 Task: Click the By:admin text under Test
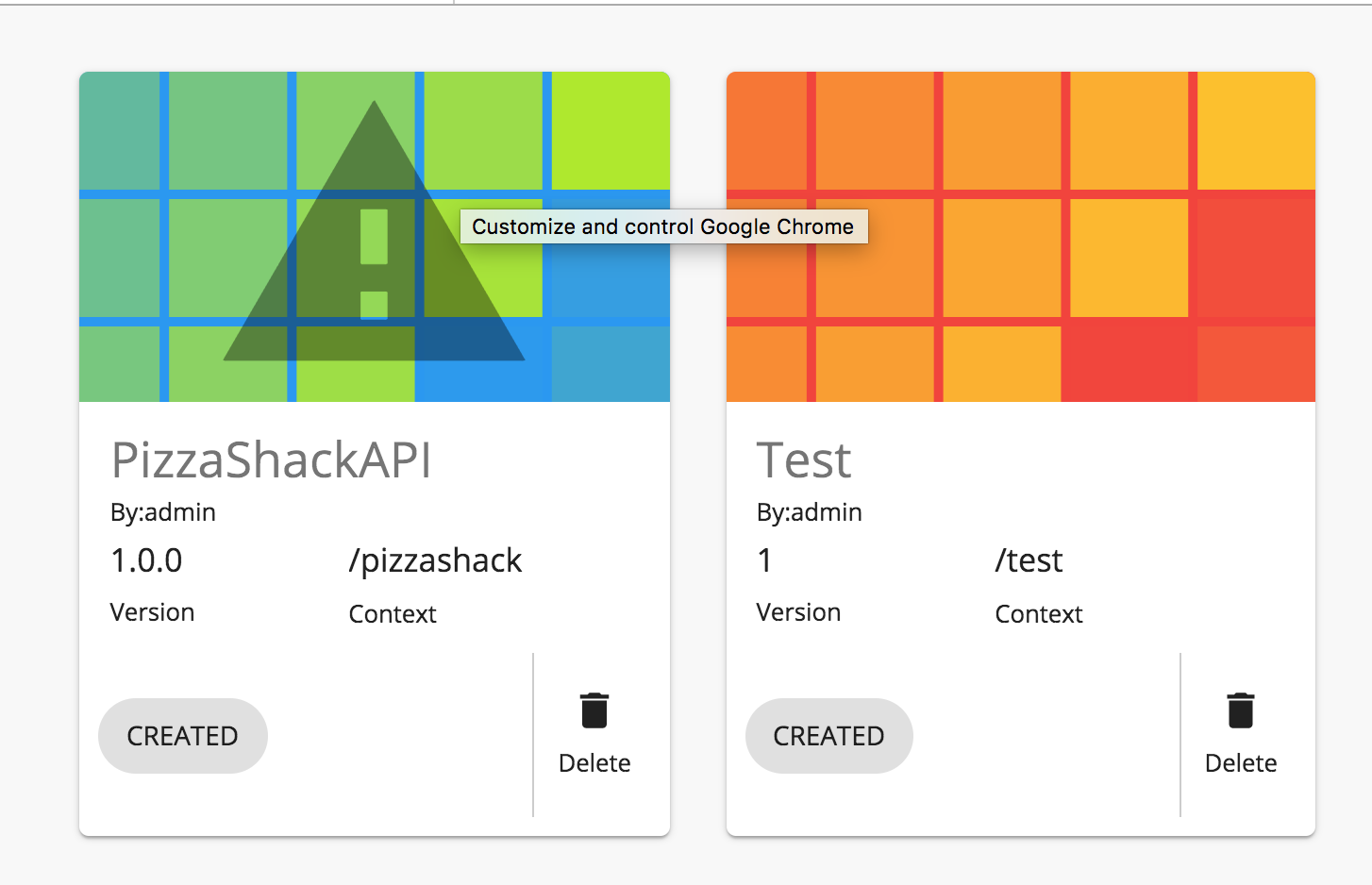pos(809,512)
